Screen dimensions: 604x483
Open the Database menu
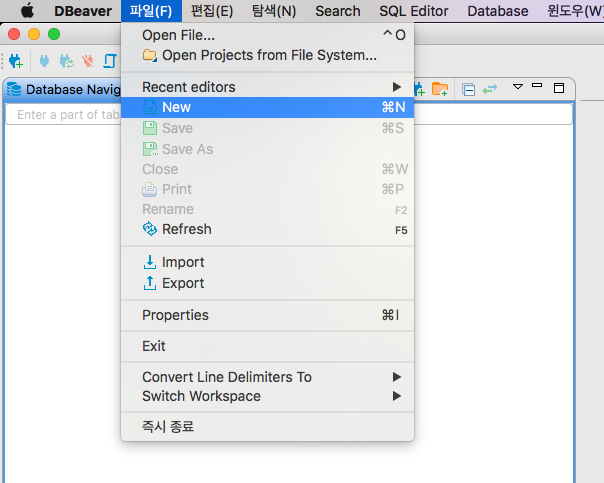tap(498, 11)
